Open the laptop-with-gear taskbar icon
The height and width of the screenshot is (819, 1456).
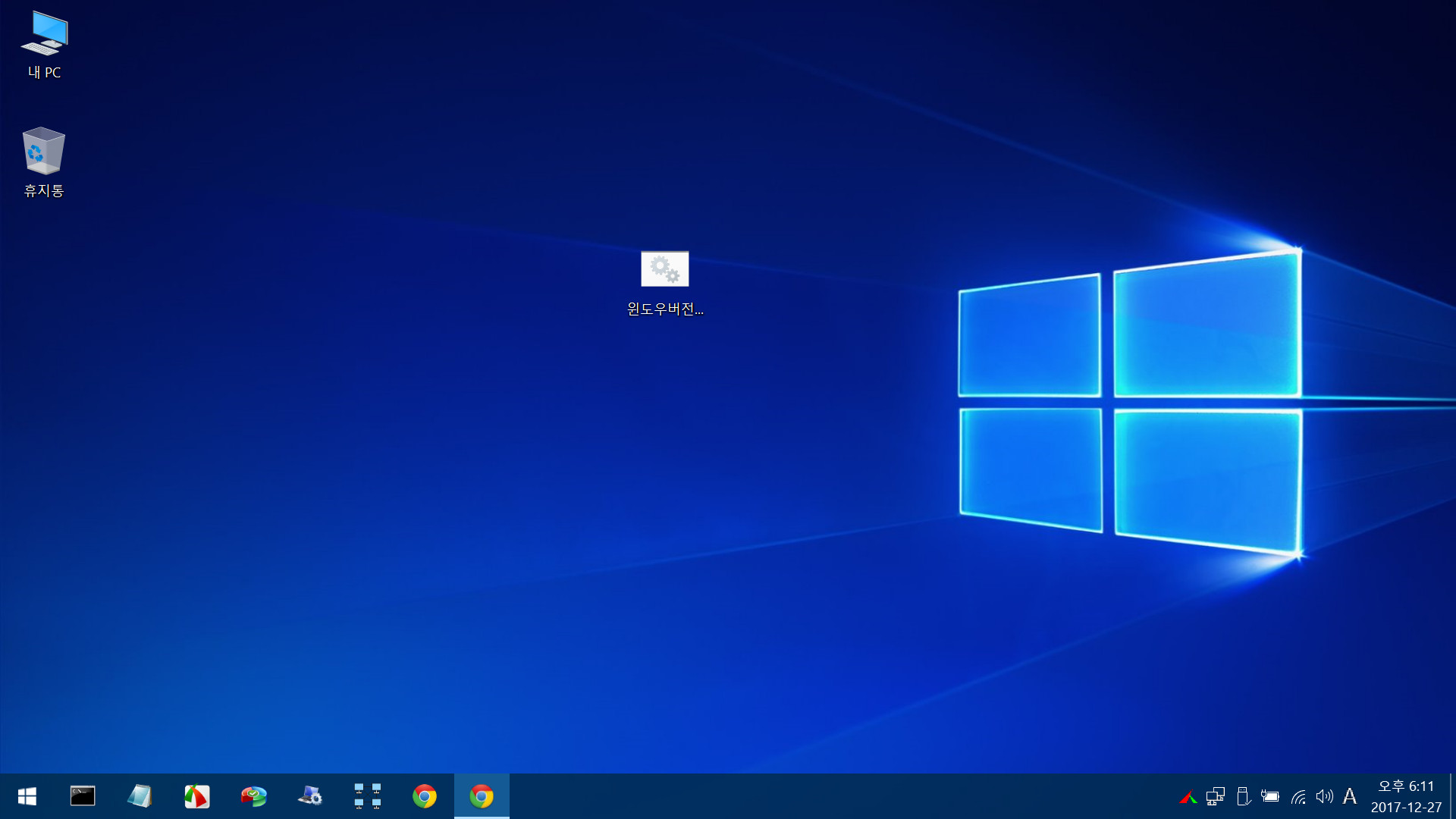(x=310, y=796)
